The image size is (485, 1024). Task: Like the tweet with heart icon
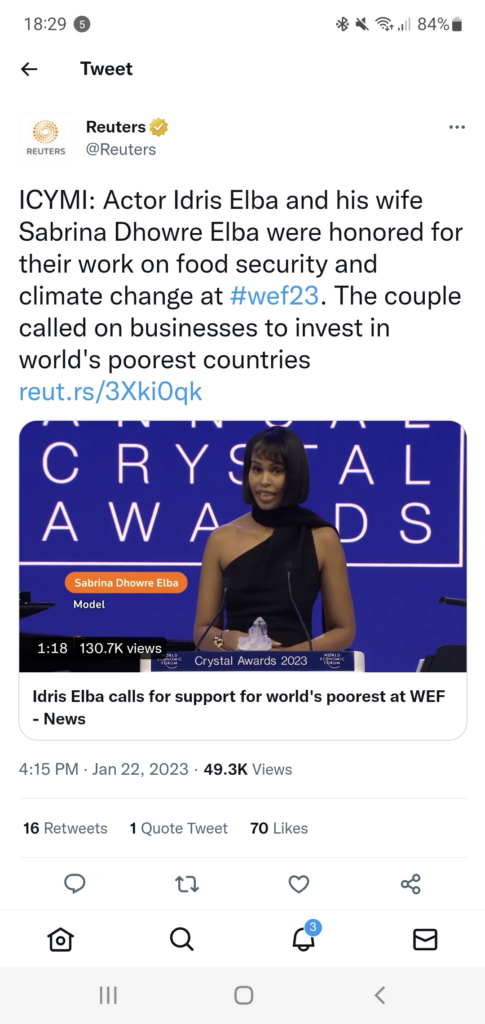click(298, 884)
